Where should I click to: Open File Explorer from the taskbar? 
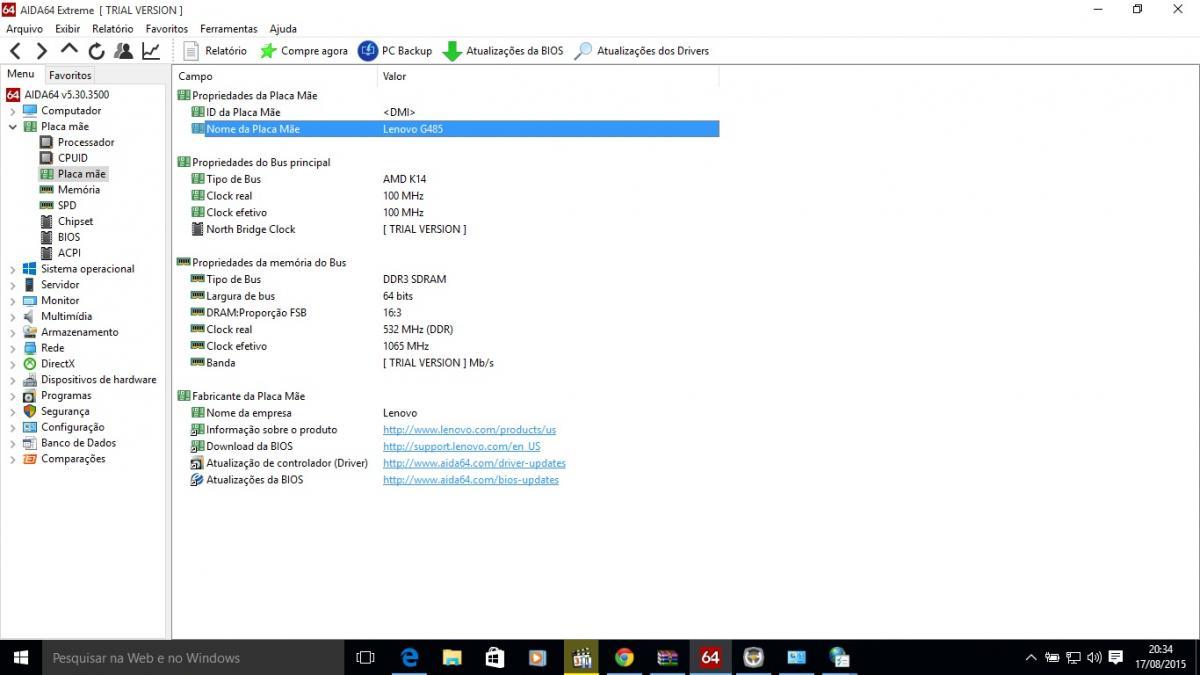tap(452, 658)
